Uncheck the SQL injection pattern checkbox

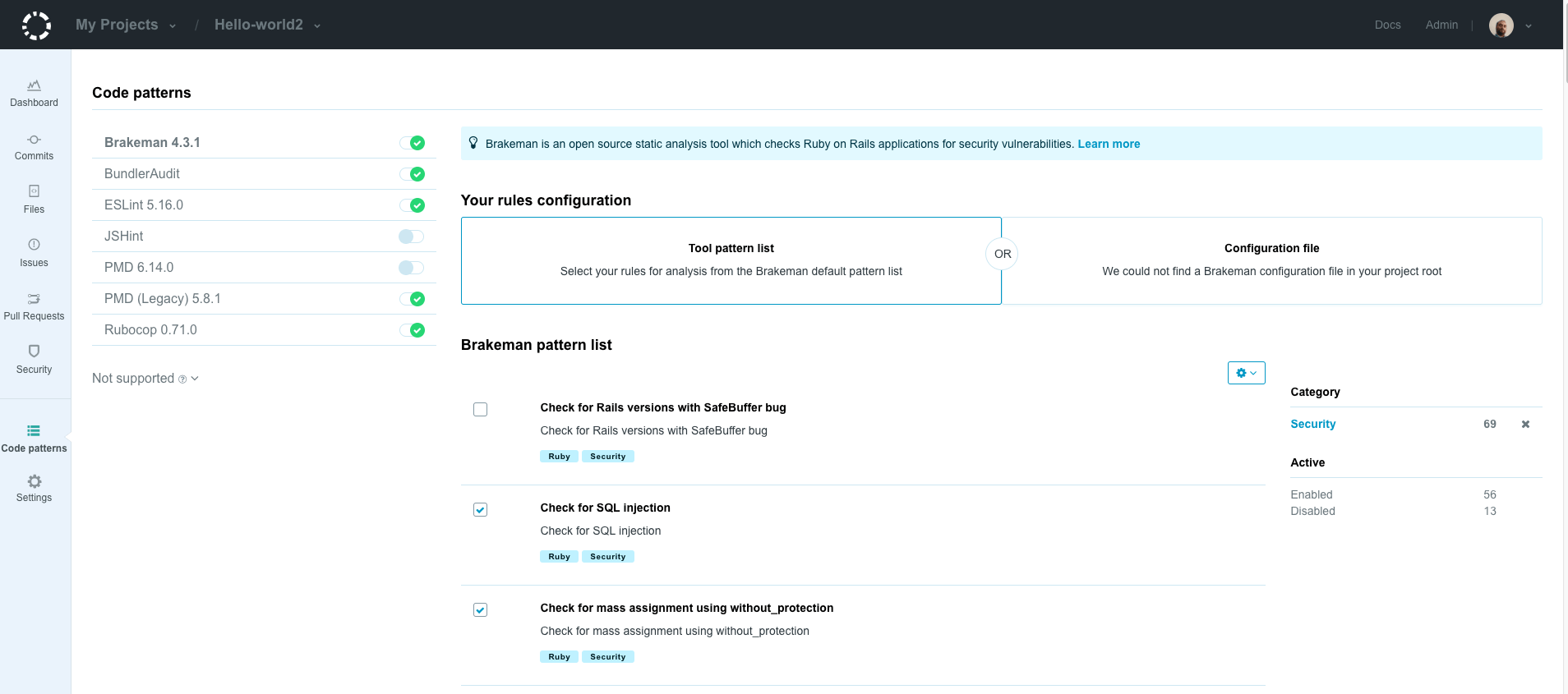pos(481,510)
